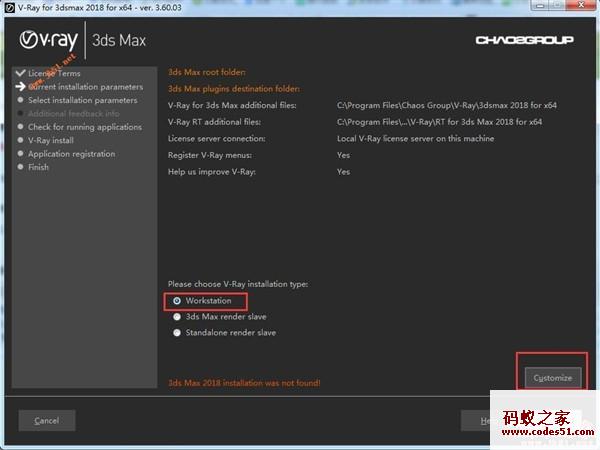Click the V-Ray logo in the header
The image size is (600, 450).
50,41
